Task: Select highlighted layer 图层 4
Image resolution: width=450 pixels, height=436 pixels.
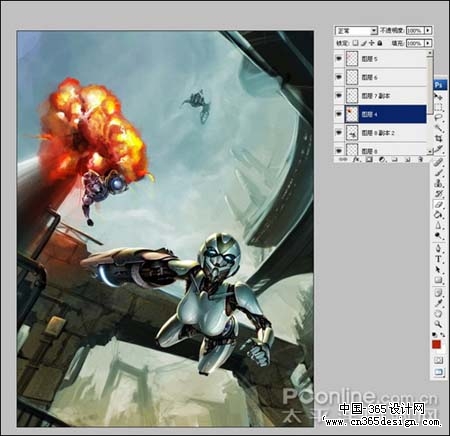Action: [380, 114]
